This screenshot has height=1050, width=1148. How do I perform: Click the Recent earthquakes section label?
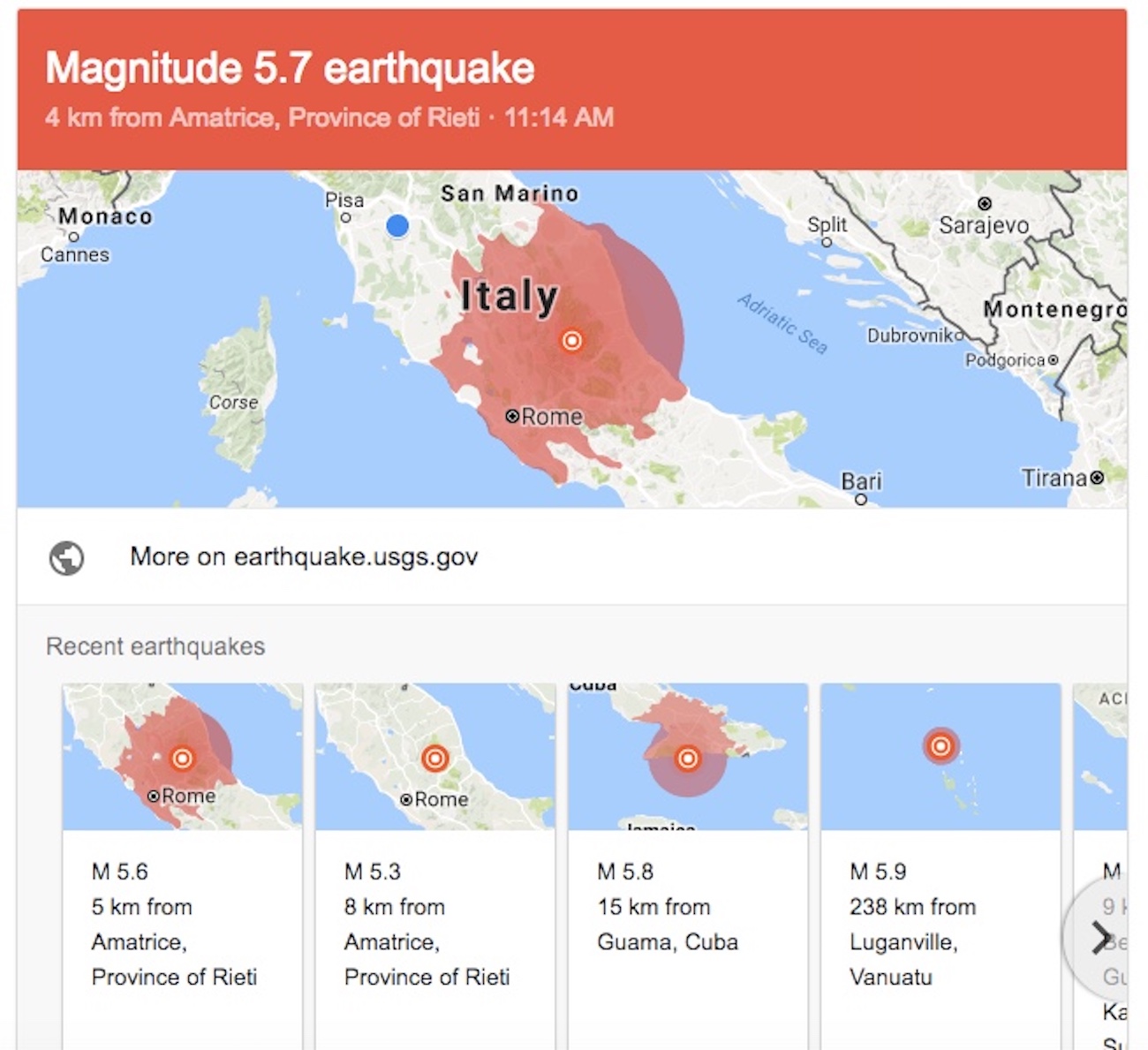155,646
